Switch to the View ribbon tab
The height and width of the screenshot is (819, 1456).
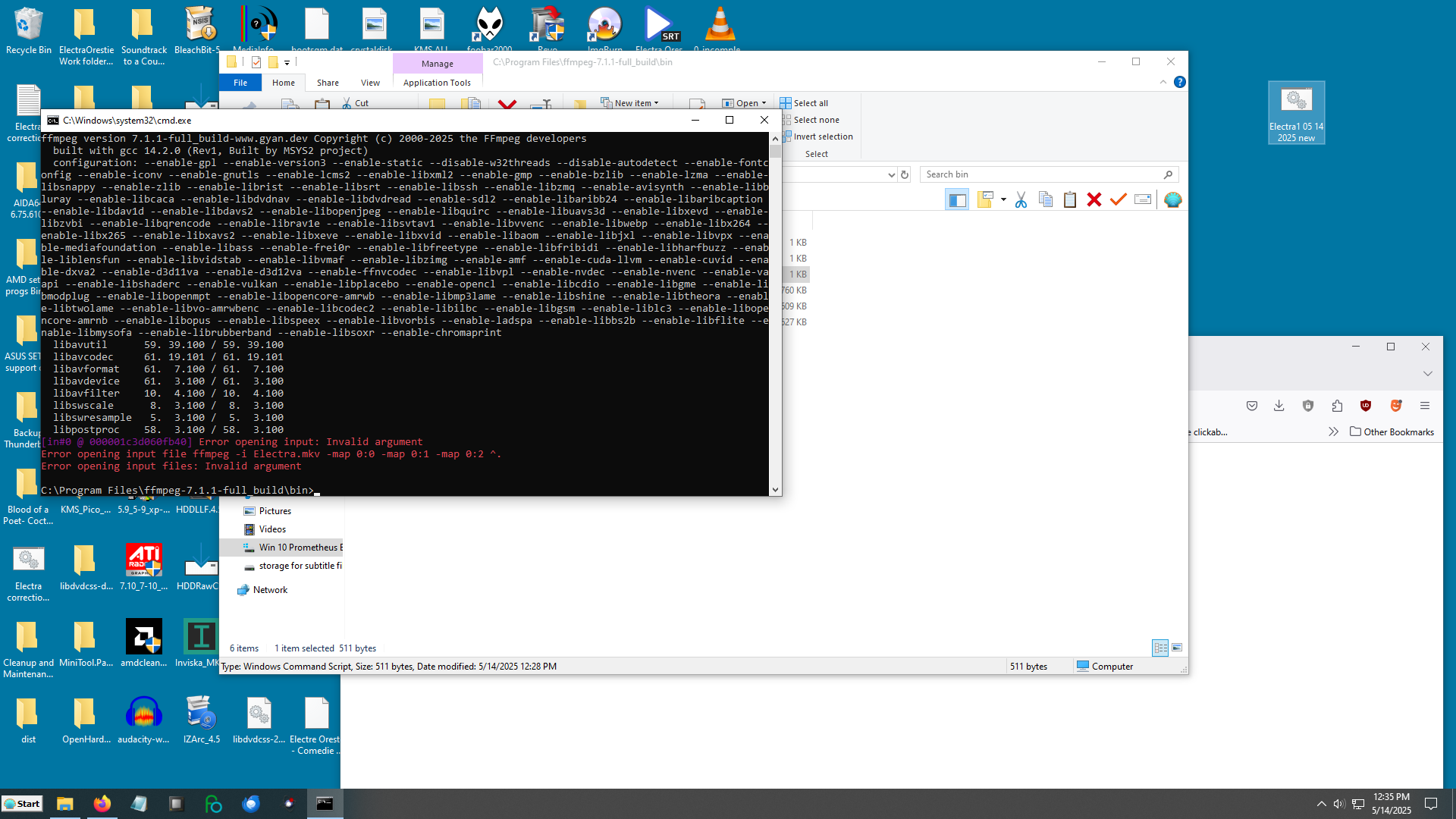pyautogui.click(x=370, y=83)
